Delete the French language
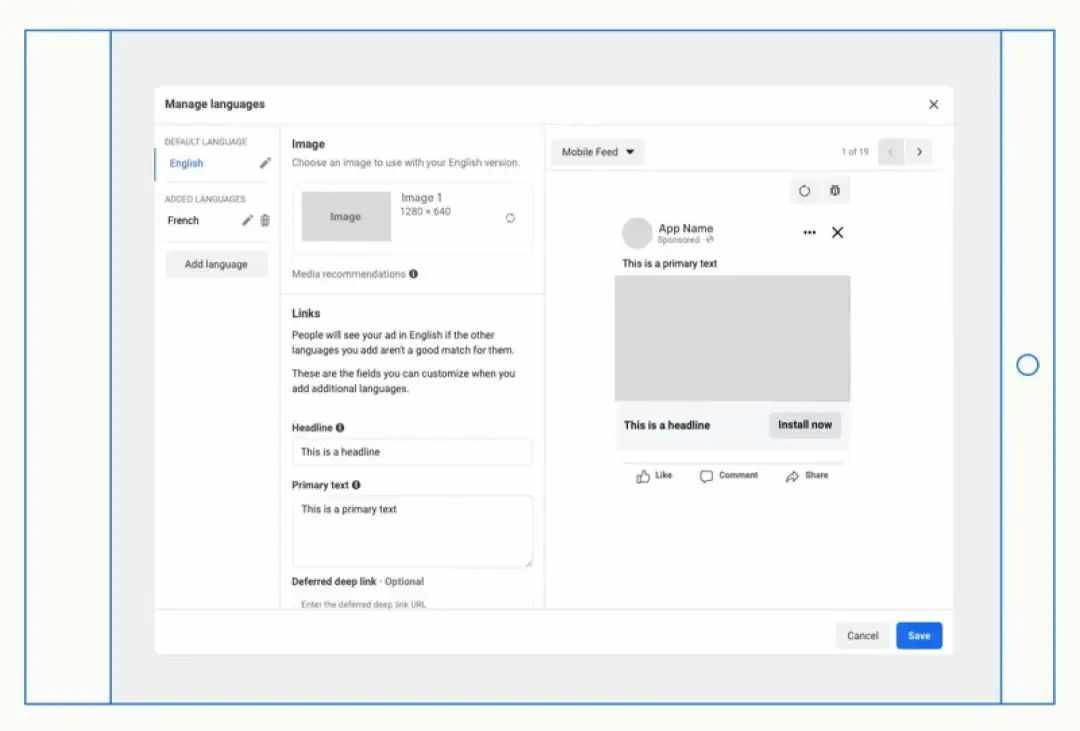Screen dimensions: 1080x731 pos(265,220)
